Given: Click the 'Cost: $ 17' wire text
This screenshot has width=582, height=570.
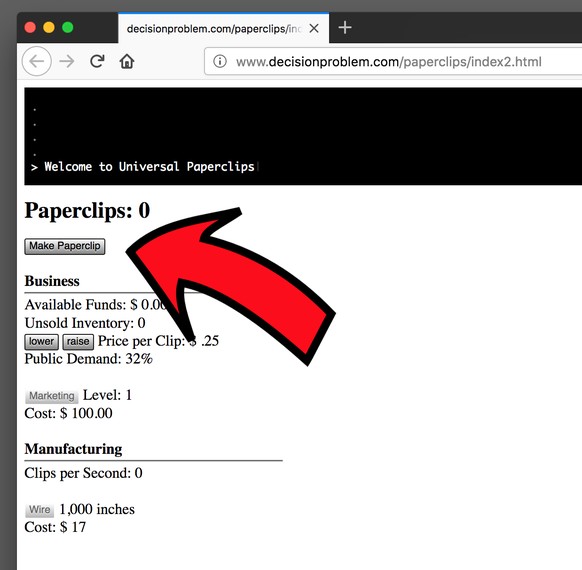Looking at the screenshot, I should [x=55, y=527].
